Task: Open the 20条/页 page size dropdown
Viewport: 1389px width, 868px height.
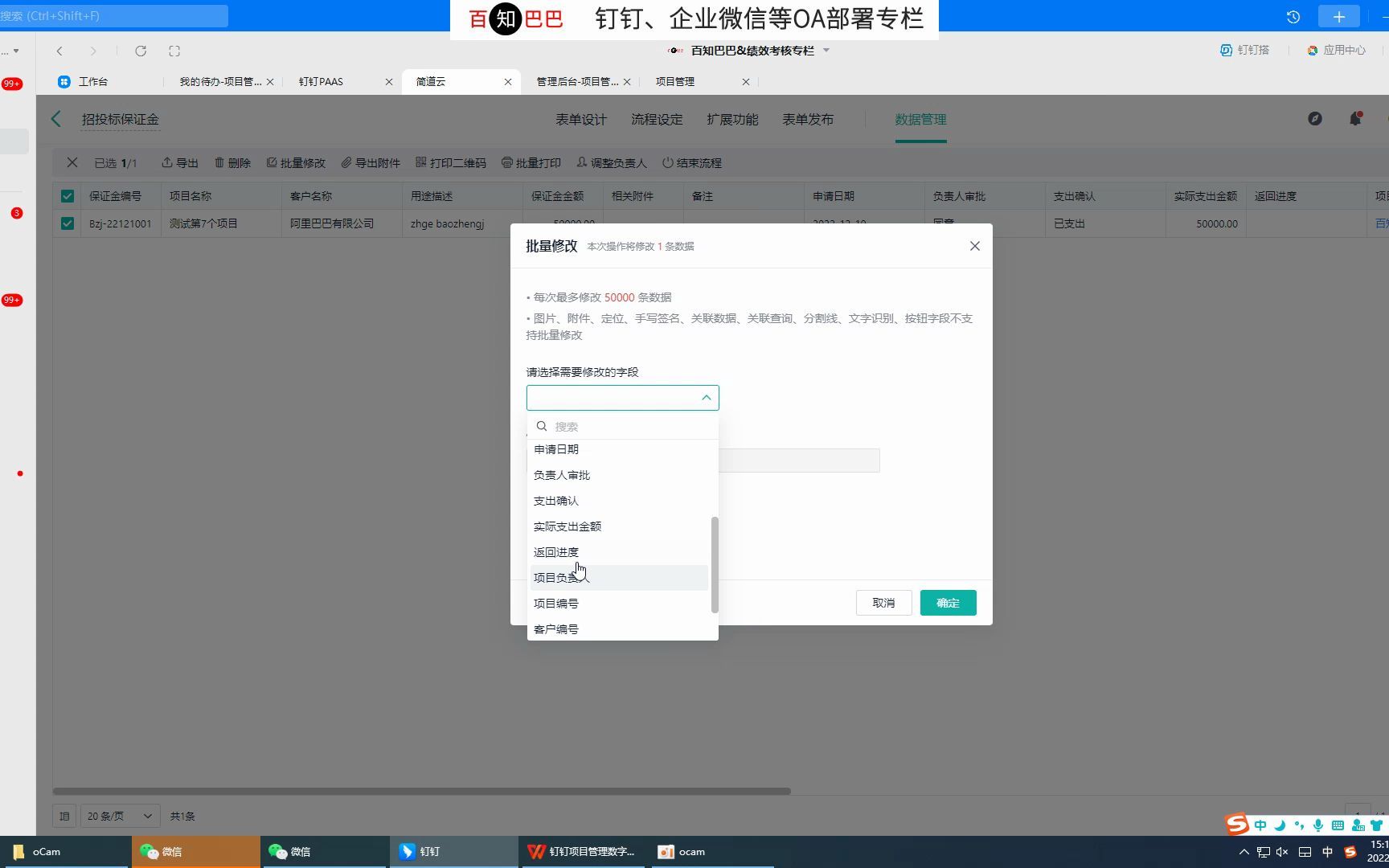Action: click(120, 816)
